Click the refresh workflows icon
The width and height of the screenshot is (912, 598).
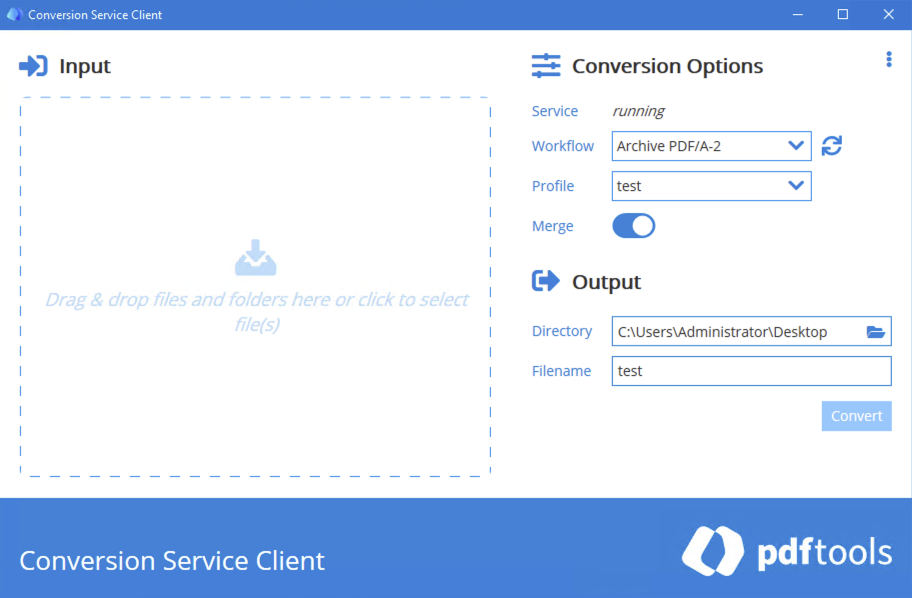click(832, 145)
